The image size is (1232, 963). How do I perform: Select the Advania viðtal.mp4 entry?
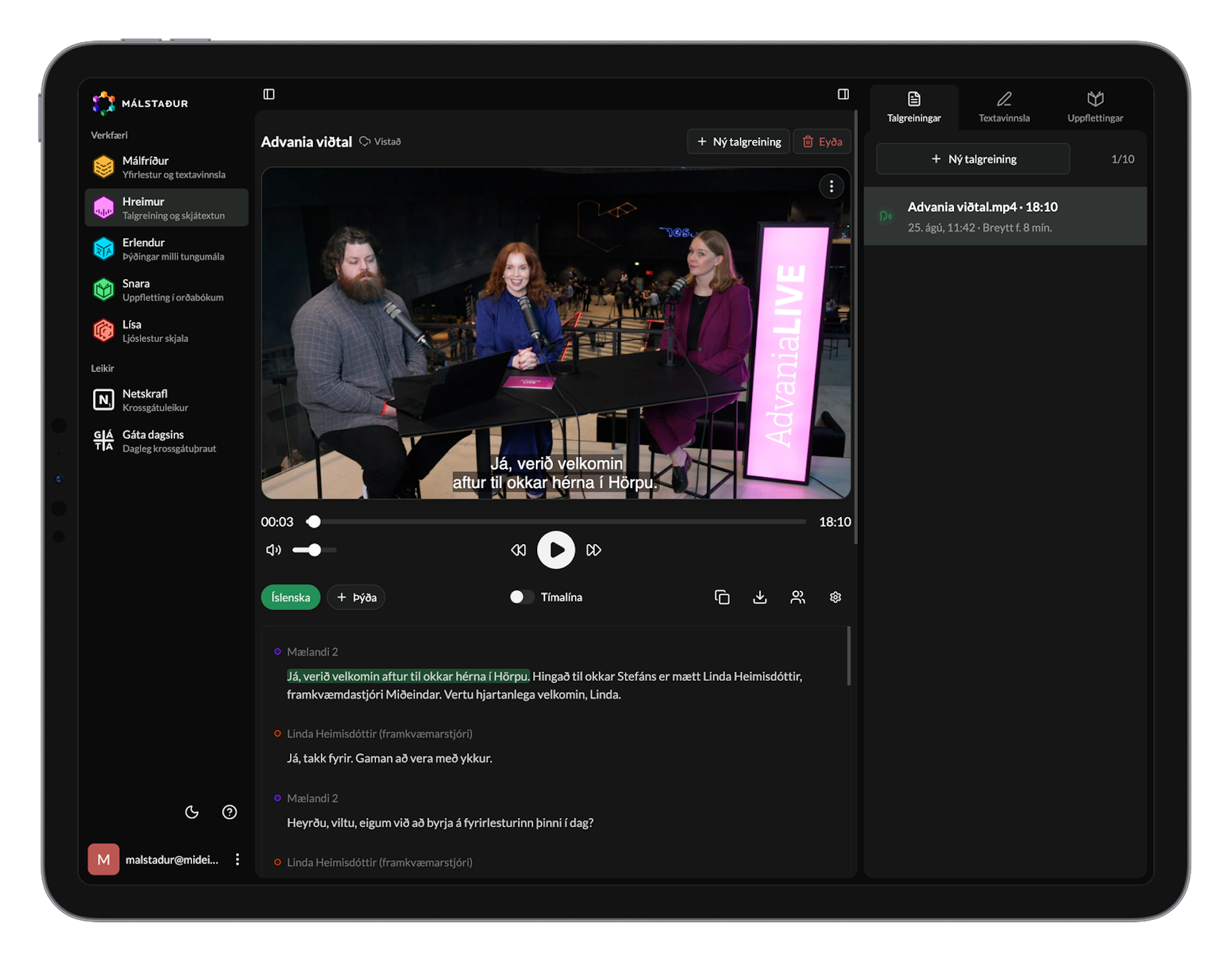click(x=1005, y=216)
